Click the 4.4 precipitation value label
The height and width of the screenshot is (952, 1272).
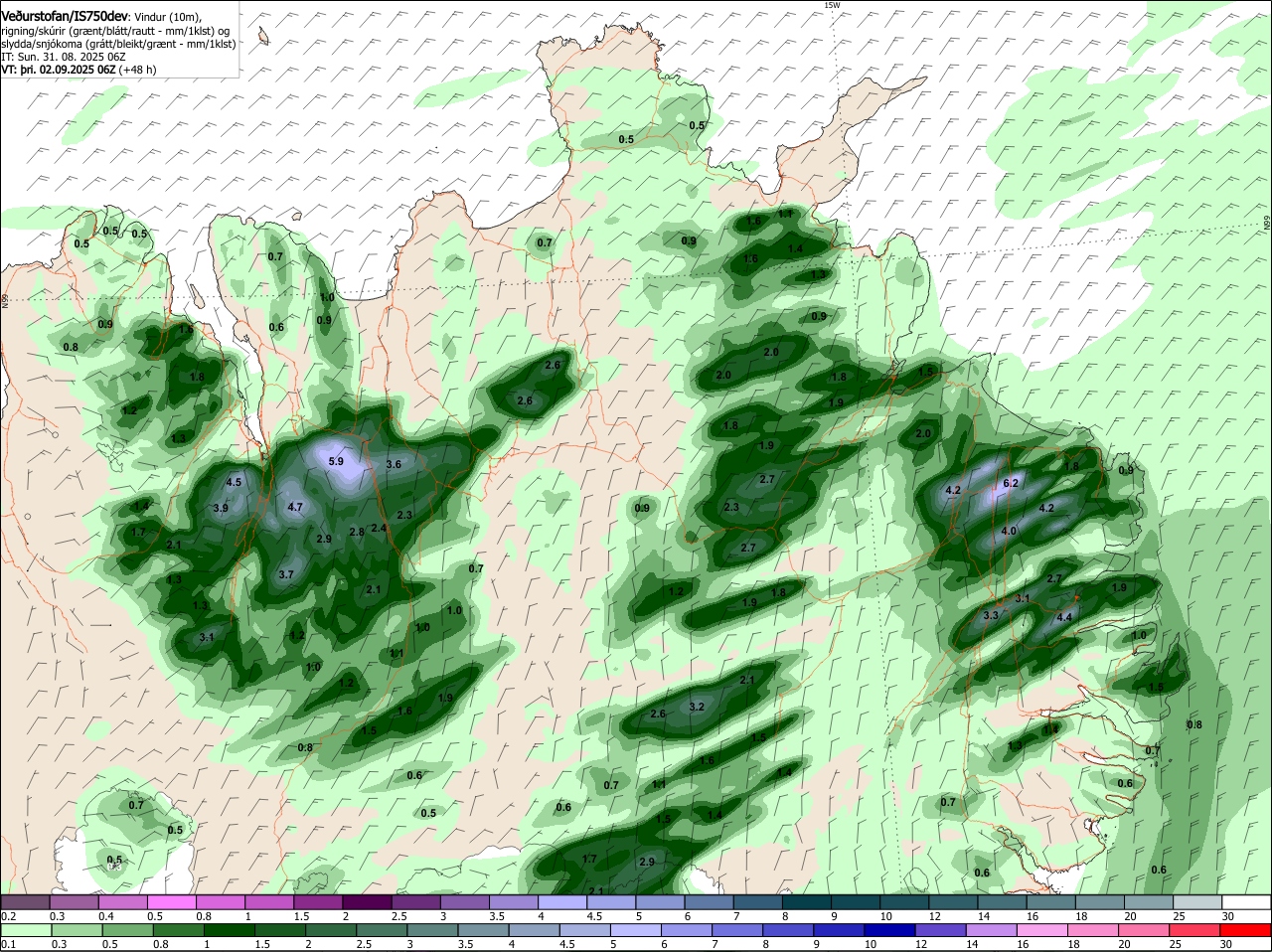click(x=1064, y=617)
